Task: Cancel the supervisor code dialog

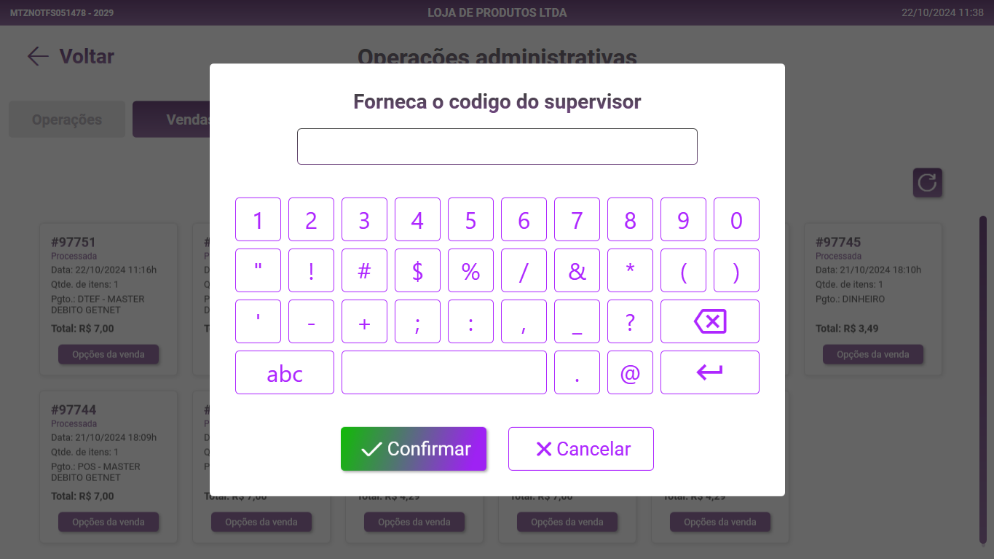Action: [580, 449]
